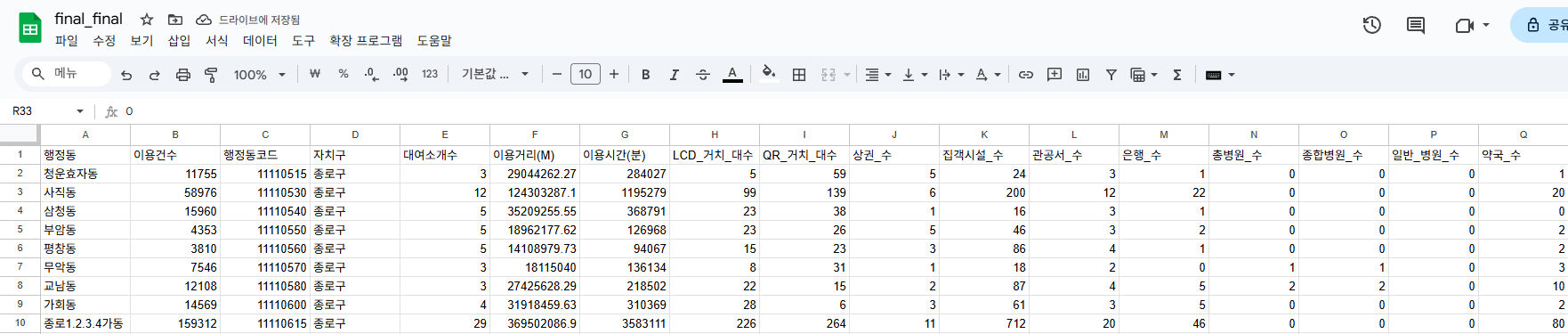Open the 수정 menu

click(x=104, y=41)
